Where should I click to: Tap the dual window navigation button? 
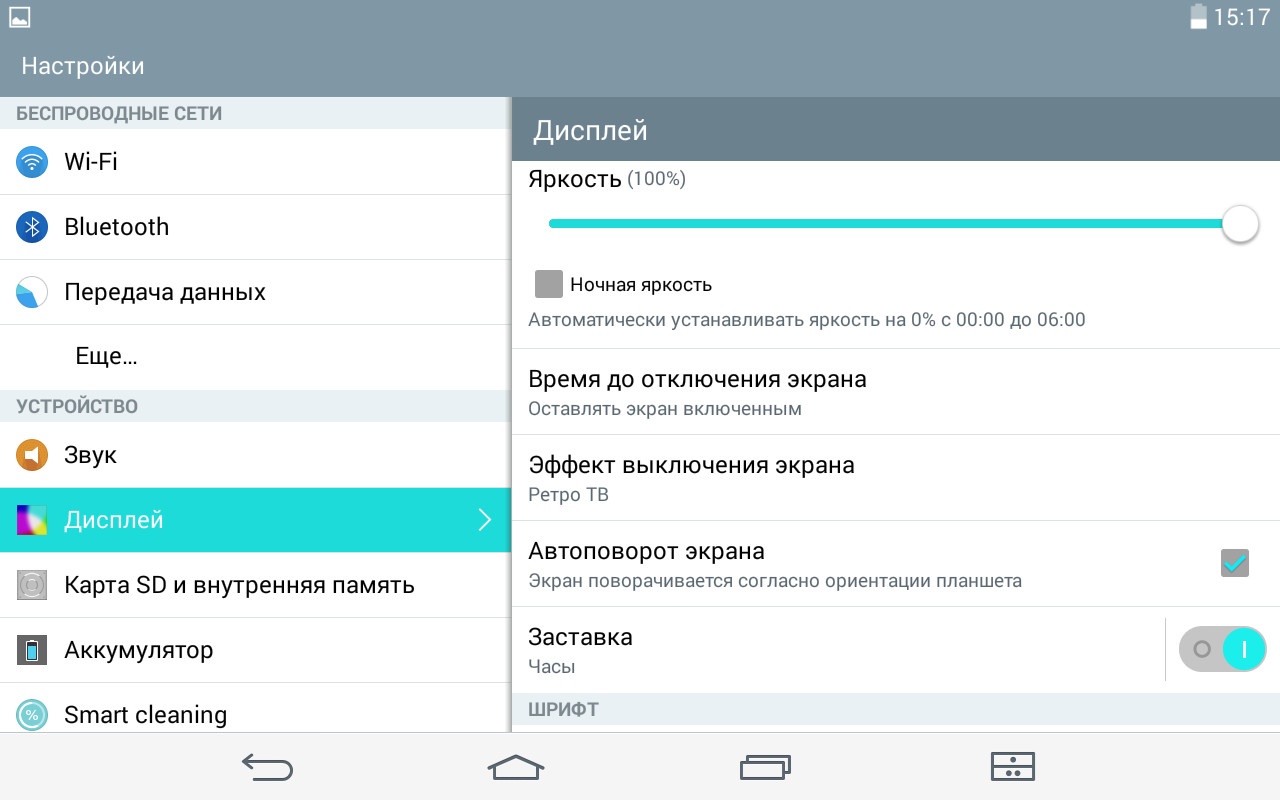point(1012,767)
